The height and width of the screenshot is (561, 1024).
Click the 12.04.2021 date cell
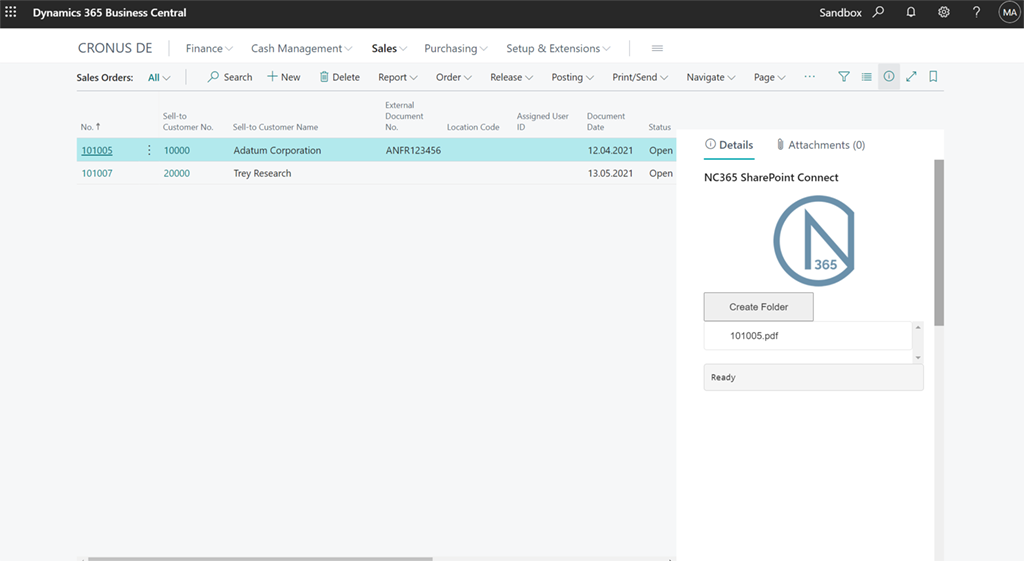(610, 150)
